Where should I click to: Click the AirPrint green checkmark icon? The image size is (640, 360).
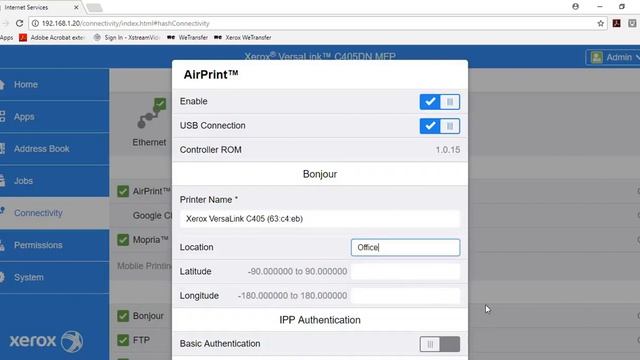pyautogui.click(x=123, y=191)
